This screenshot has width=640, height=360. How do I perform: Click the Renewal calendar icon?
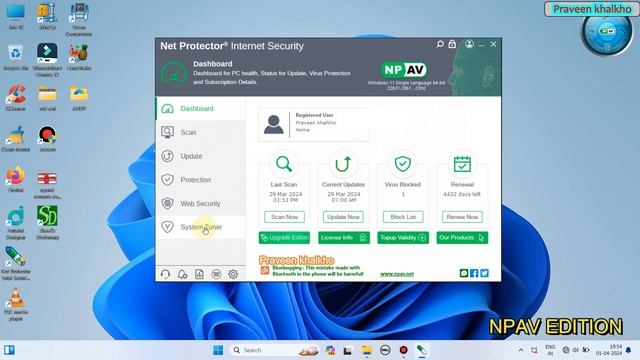click(x=462, y=164)
